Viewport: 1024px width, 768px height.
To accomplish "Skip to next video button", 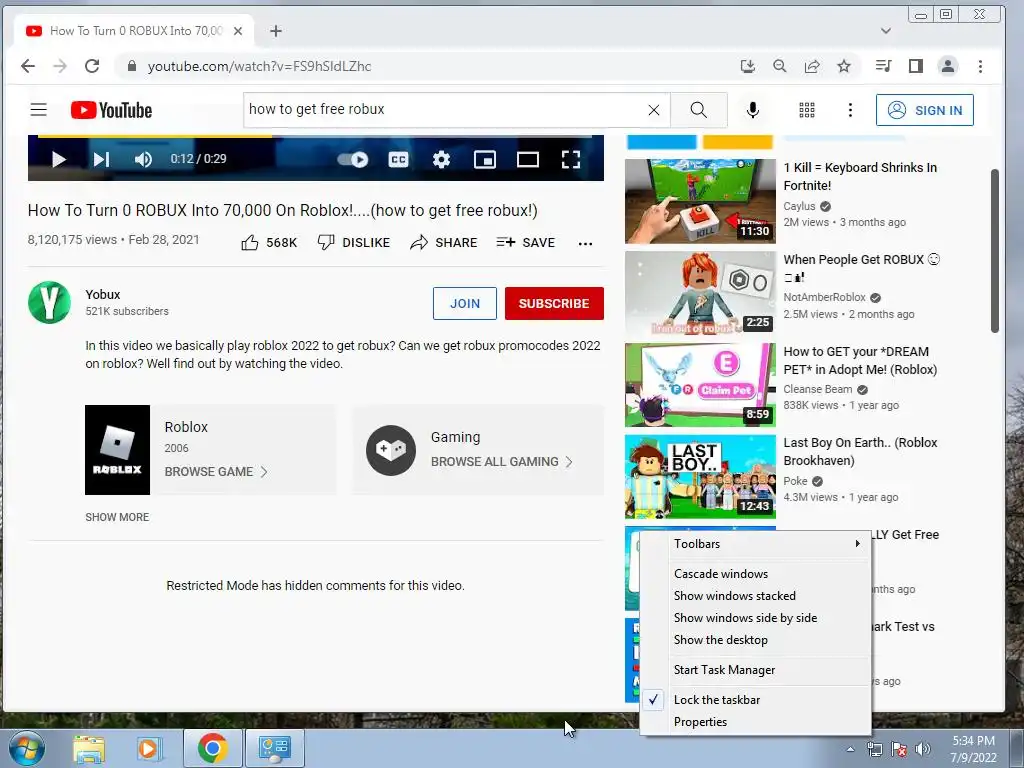I will click(x=101, y=159).
